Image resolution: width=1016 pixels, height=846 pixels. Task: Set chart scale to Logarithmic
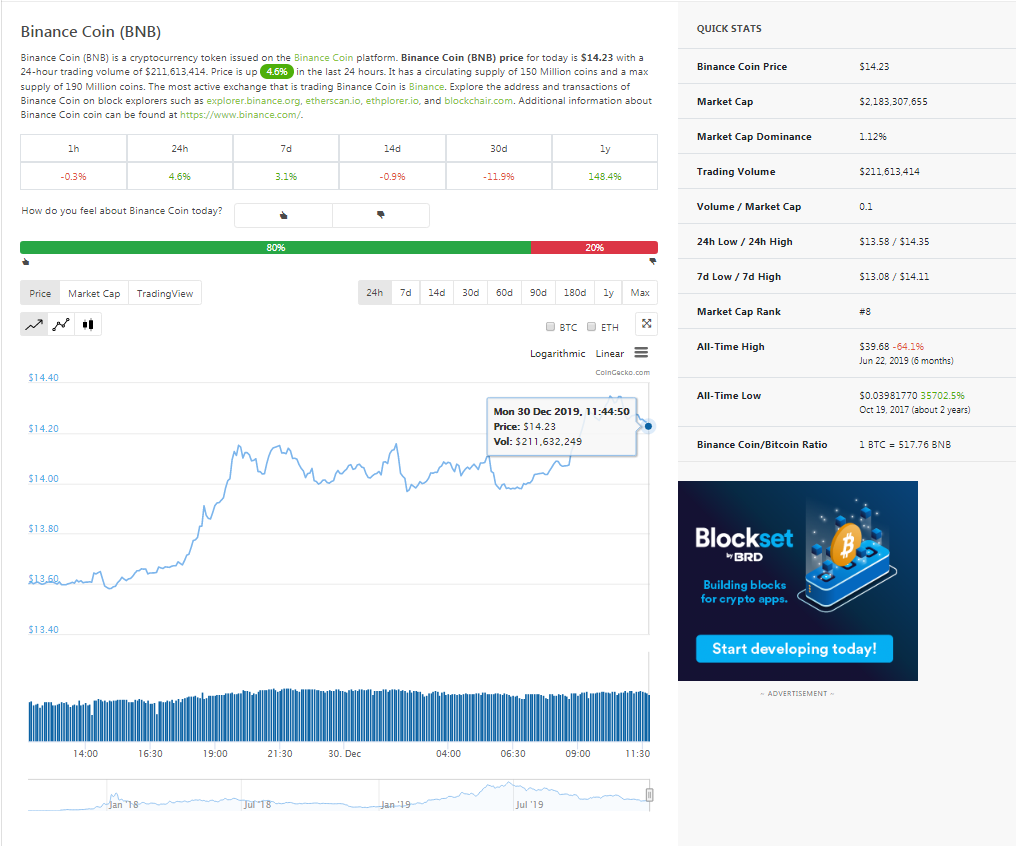pos(557,354)
